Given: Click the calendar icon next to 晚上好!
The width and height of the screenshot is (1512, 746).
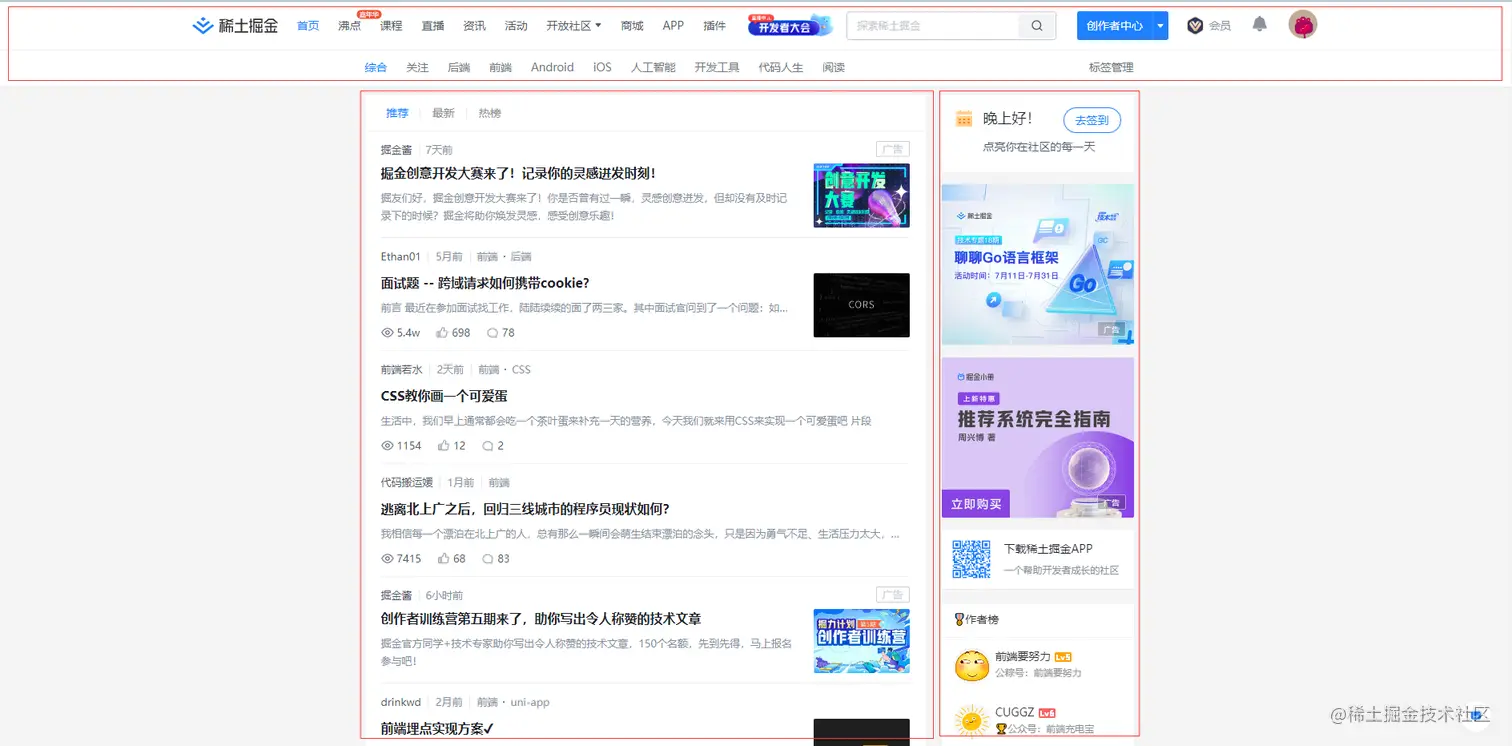Looking at the screenshot, I should (x=964, y=119).
